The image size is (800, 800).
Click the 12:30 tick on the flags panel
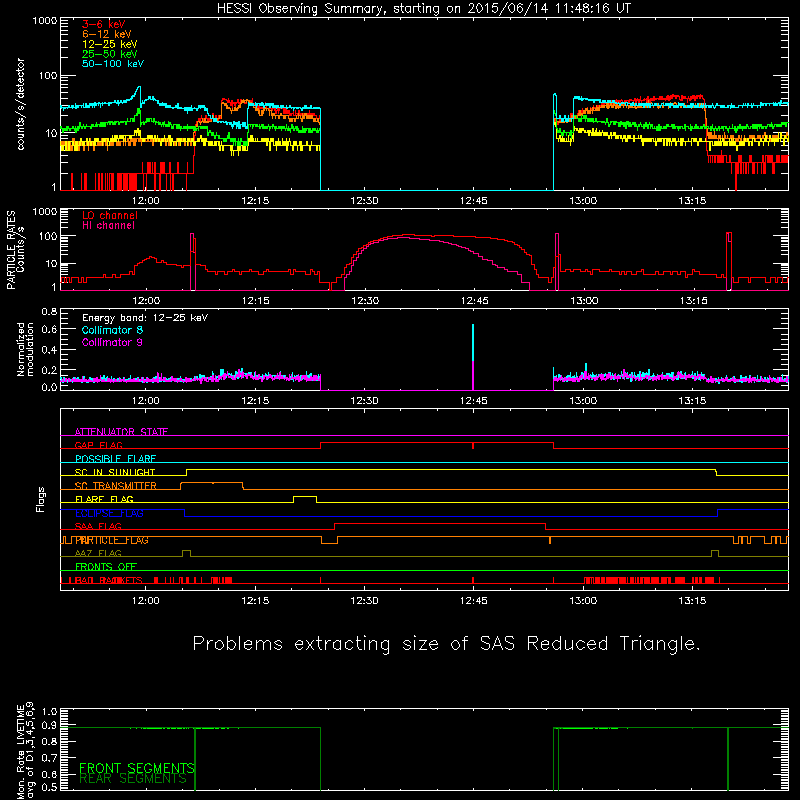(x=364, y=601)
